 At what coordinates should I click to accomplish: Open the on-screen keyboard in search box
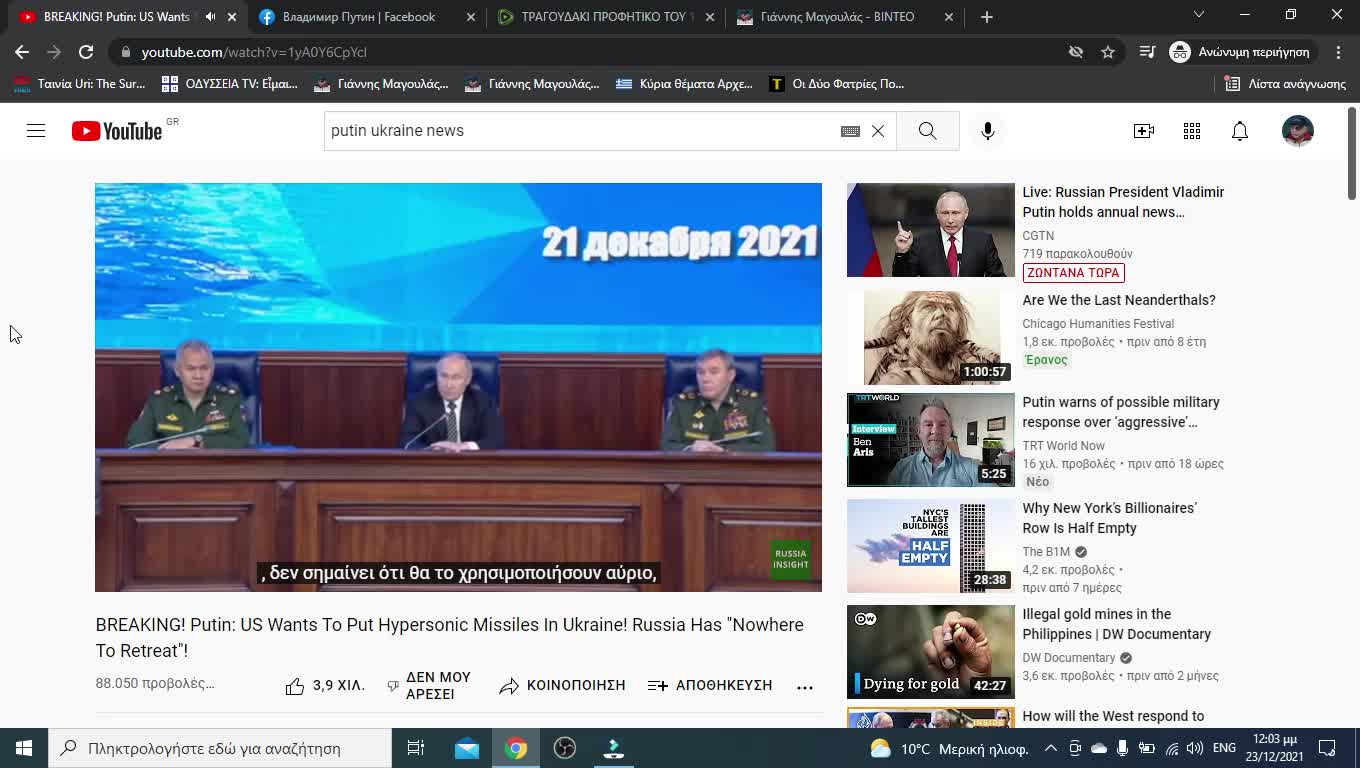coord(850,131)
